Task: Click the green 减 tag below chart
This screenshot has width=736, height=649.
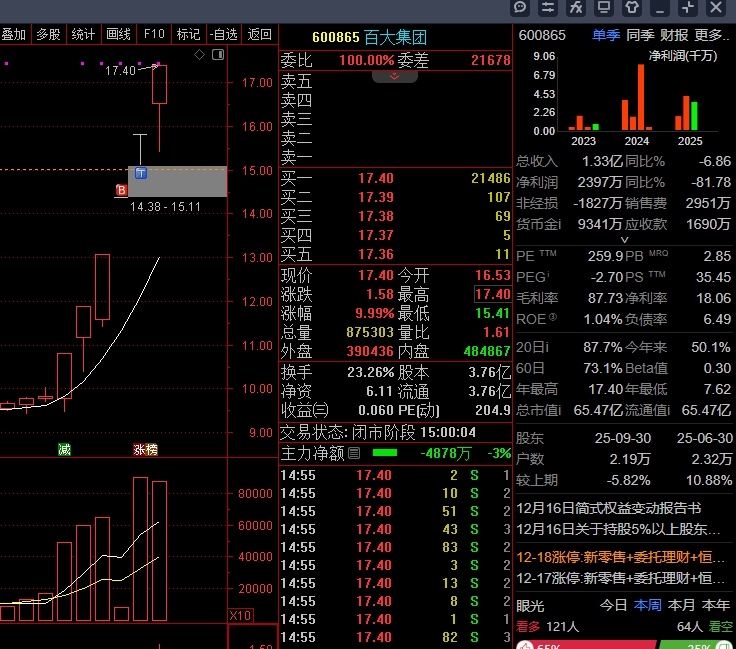Action: coord(64,450)
